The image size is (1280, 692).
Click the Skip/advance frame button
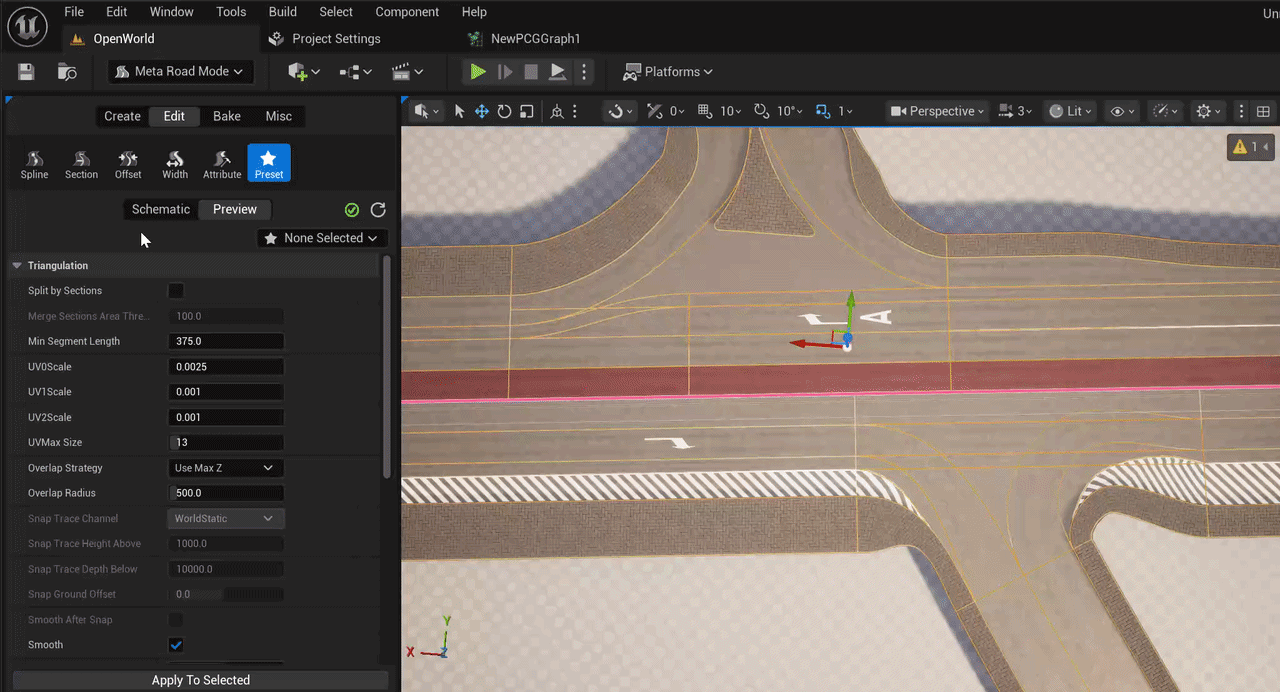click(x=505, y=72)
